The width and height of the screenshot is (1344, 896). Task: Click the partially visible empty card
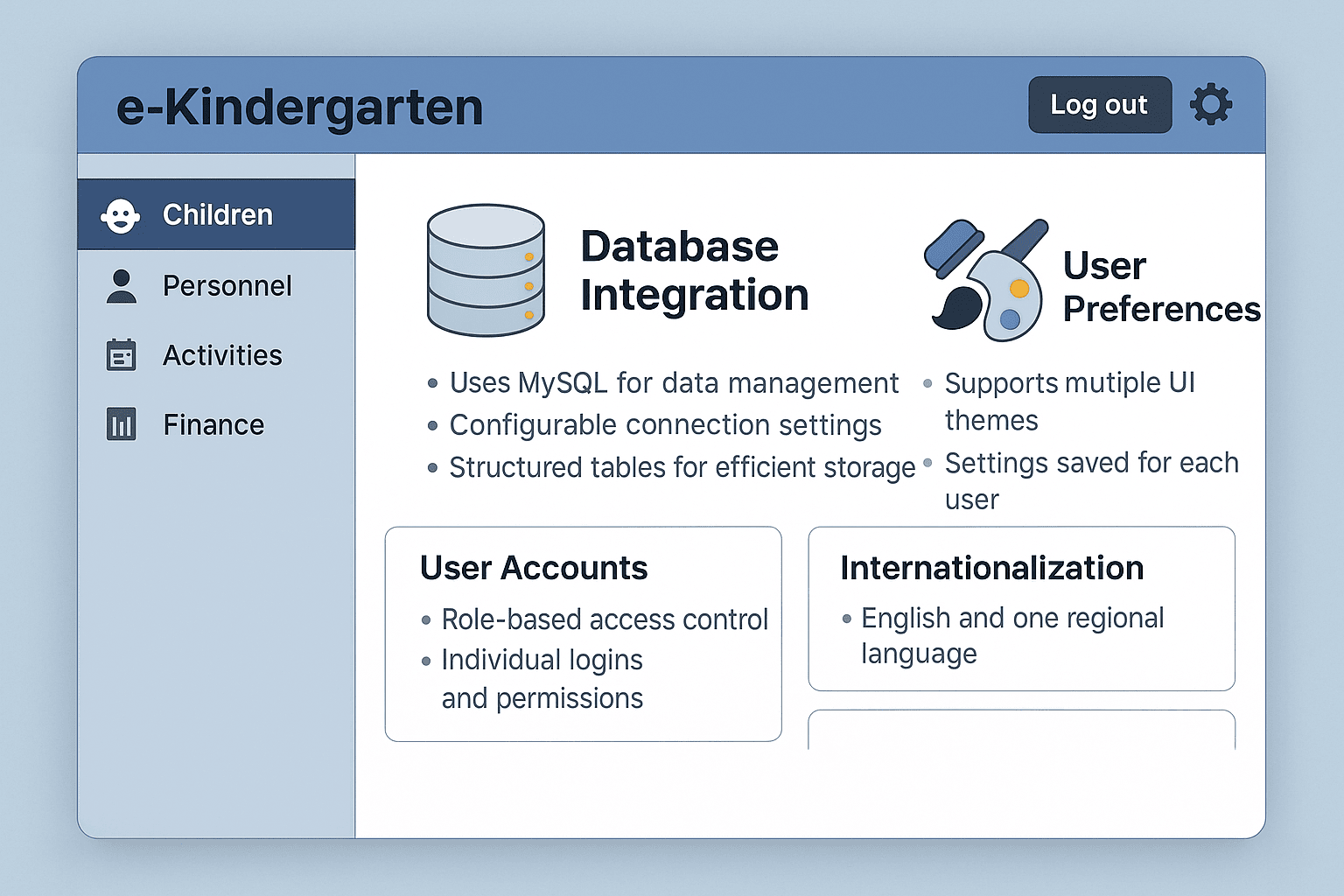point(1021,730)
